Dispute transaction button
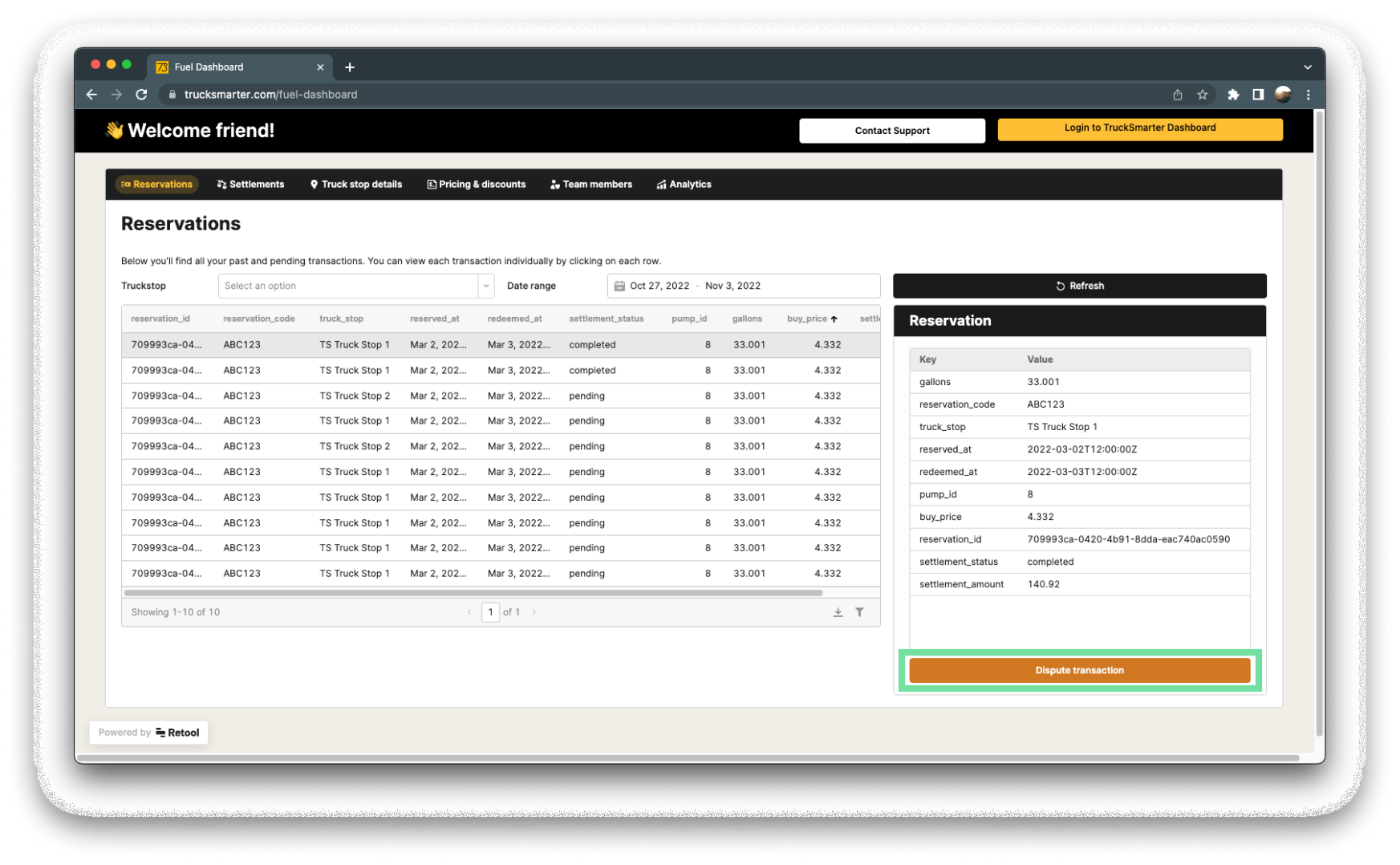Image resolution: width=1400 pixels, height=865 pixels. [1079, 671]
